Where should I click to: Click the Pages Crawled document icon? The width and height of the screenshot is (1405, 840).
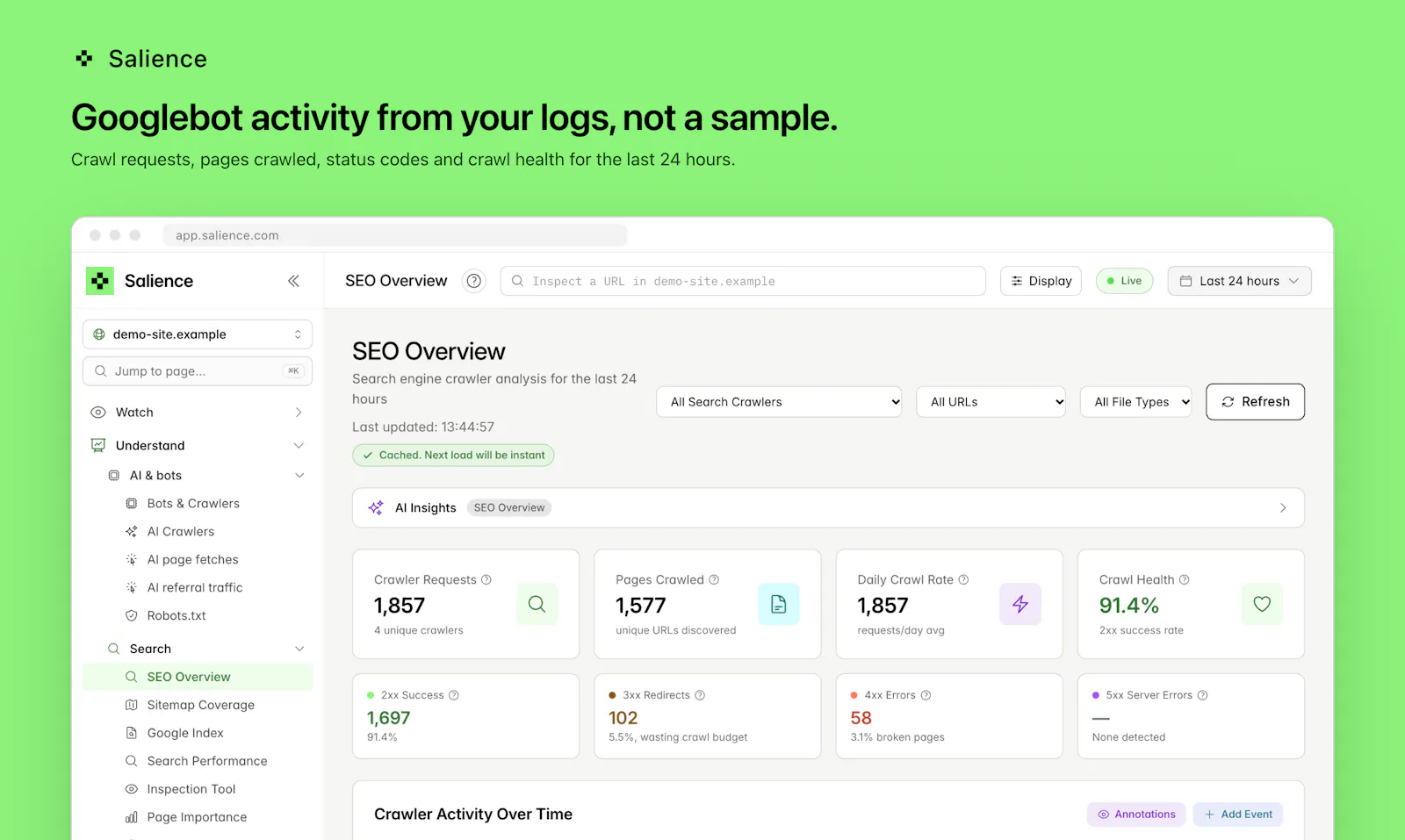[778, 604]
